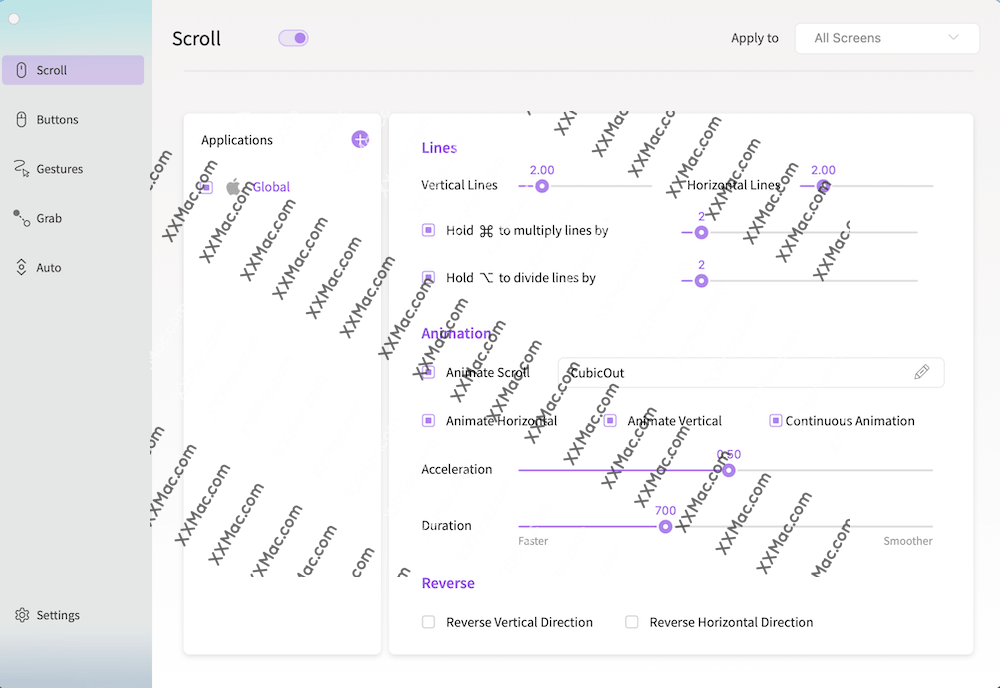Enable Reverse Horizontal Direction checkbox
The image size is (1000, 688).
click(x=631, y=622)
